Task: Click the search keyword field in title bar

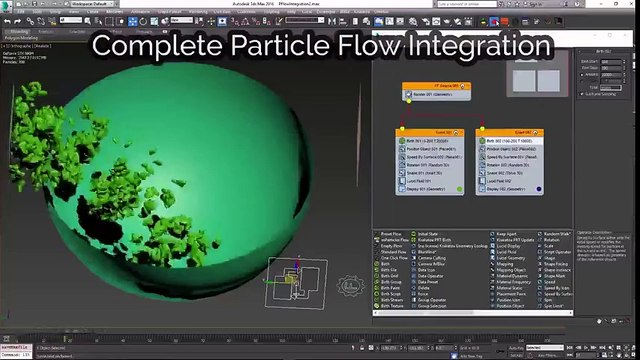Action: 467,4
